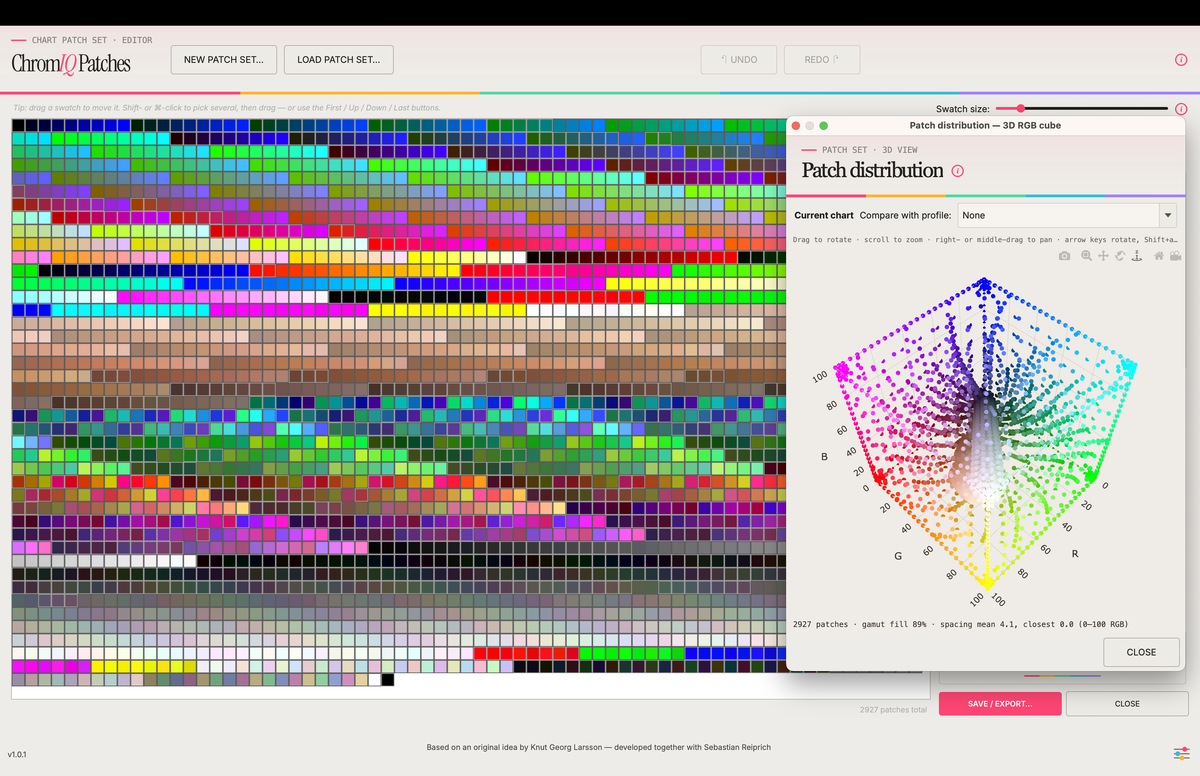Screen dimensions: 1200x776
Task: Click NEW PATCH SET button
Action: [x=224, y=59]
